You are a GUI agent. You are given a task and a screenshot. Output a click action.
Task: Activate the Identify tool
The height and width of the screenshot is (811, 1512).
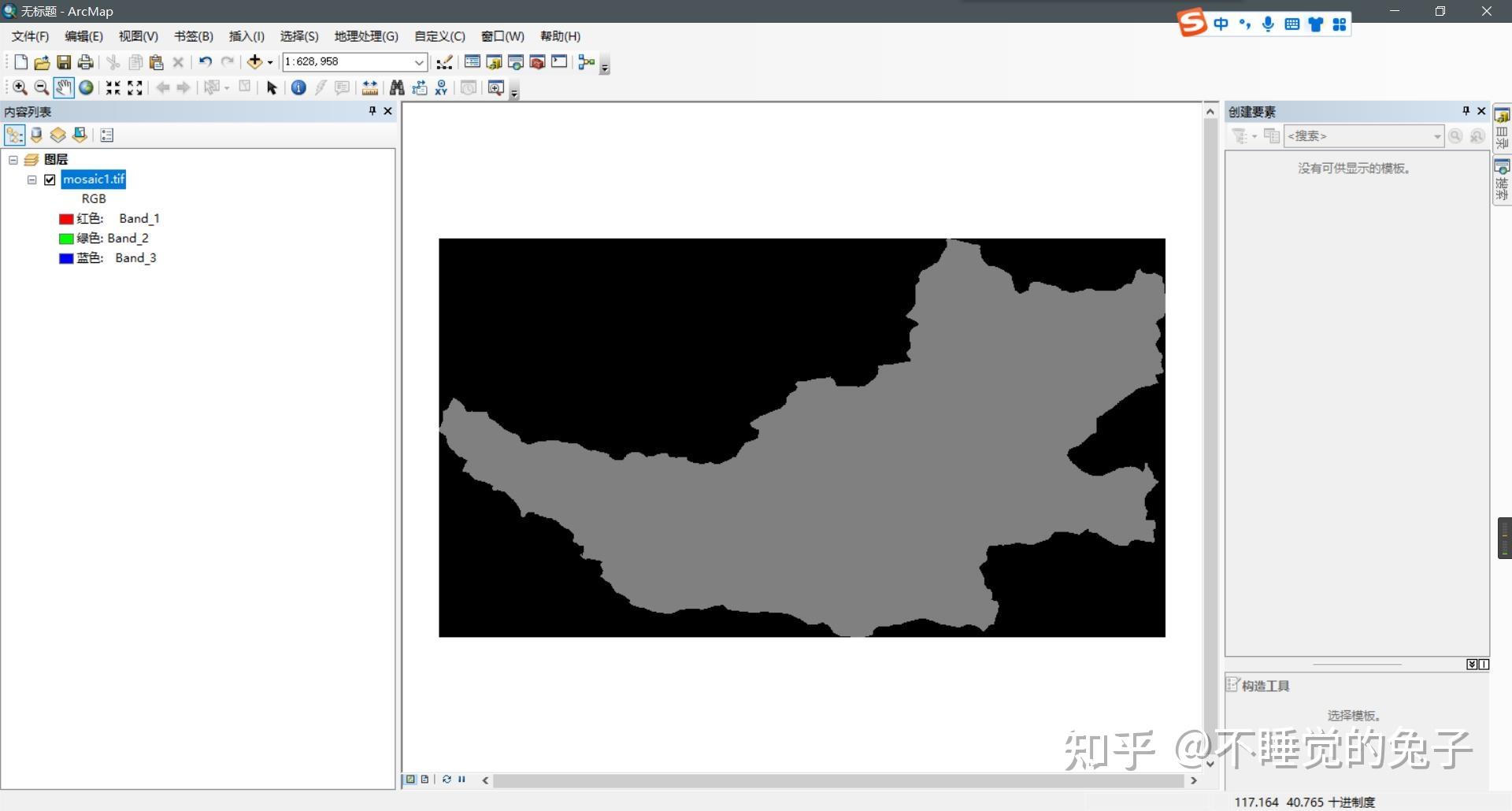point(298,87)
